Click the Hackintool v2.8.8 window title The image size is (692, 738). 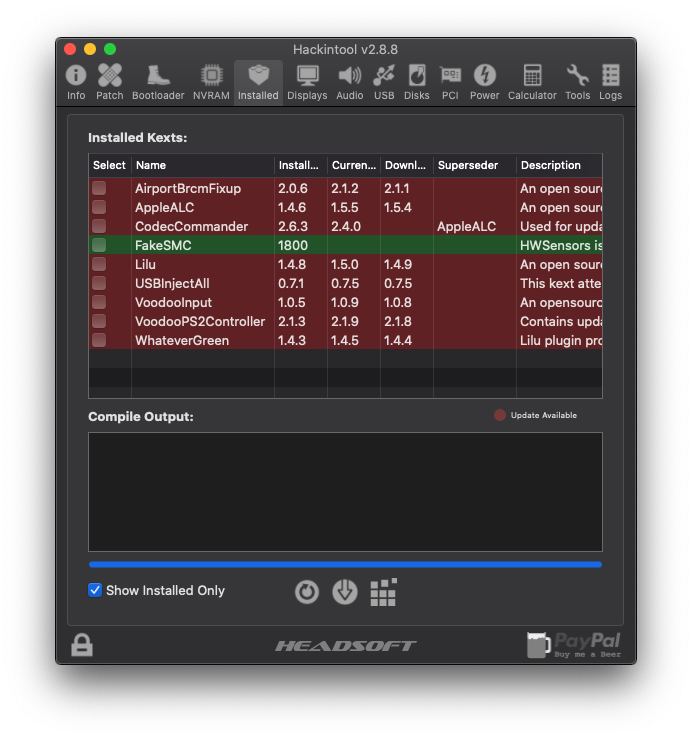coord(345,49)
